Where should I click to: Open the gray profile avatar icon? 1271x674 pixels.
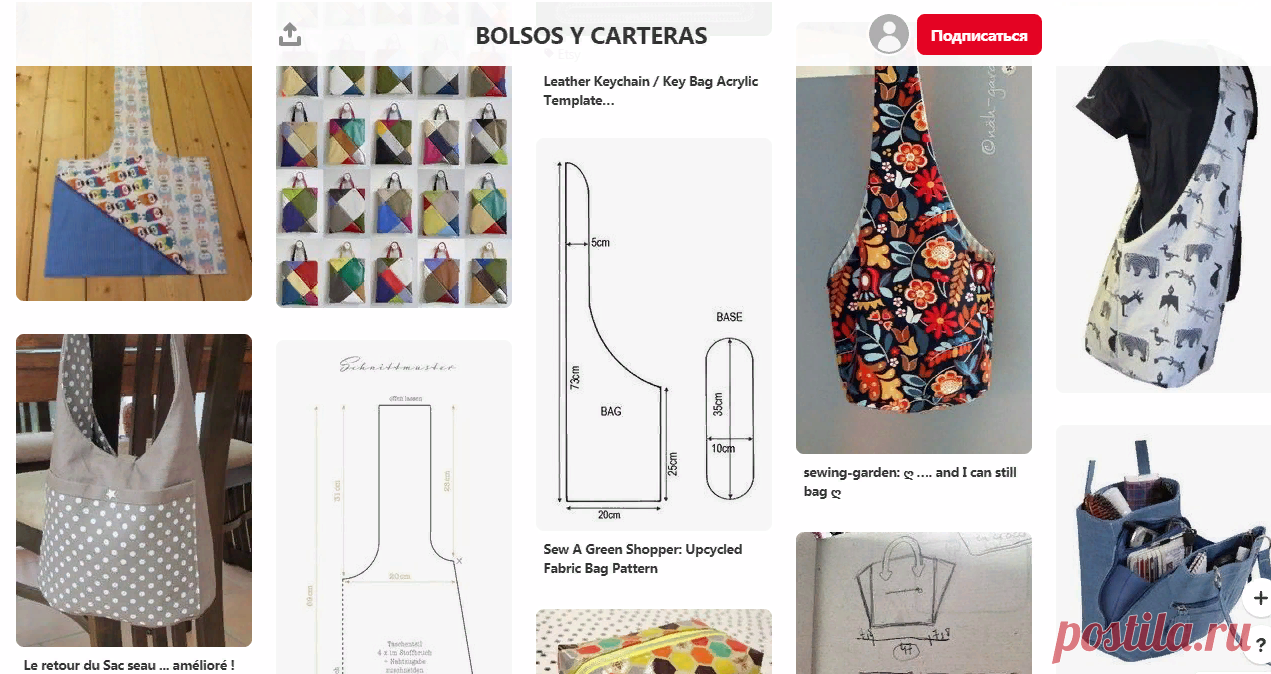[889, 34]
